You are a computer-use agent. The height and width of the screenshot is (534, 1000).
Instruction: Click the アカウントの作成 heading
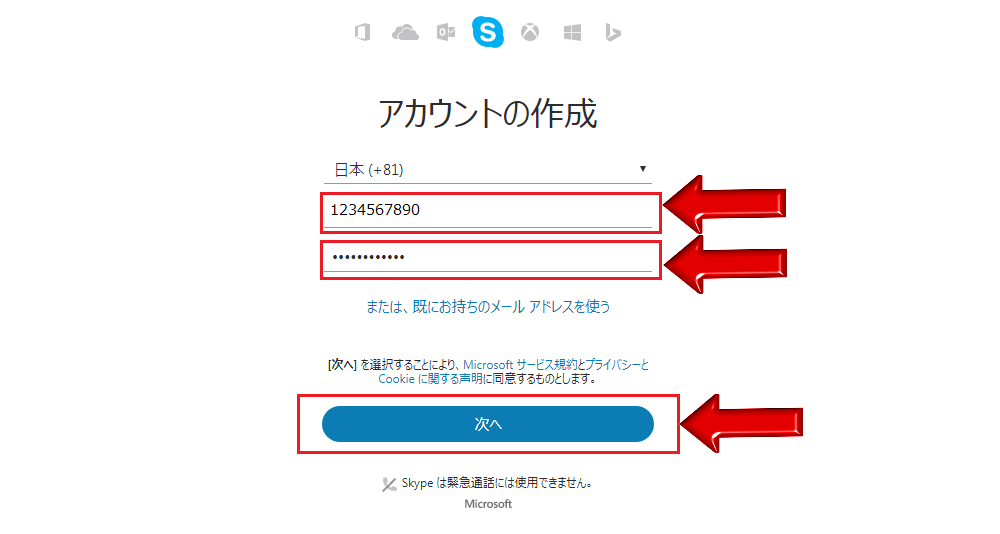[x=488, y=114]
